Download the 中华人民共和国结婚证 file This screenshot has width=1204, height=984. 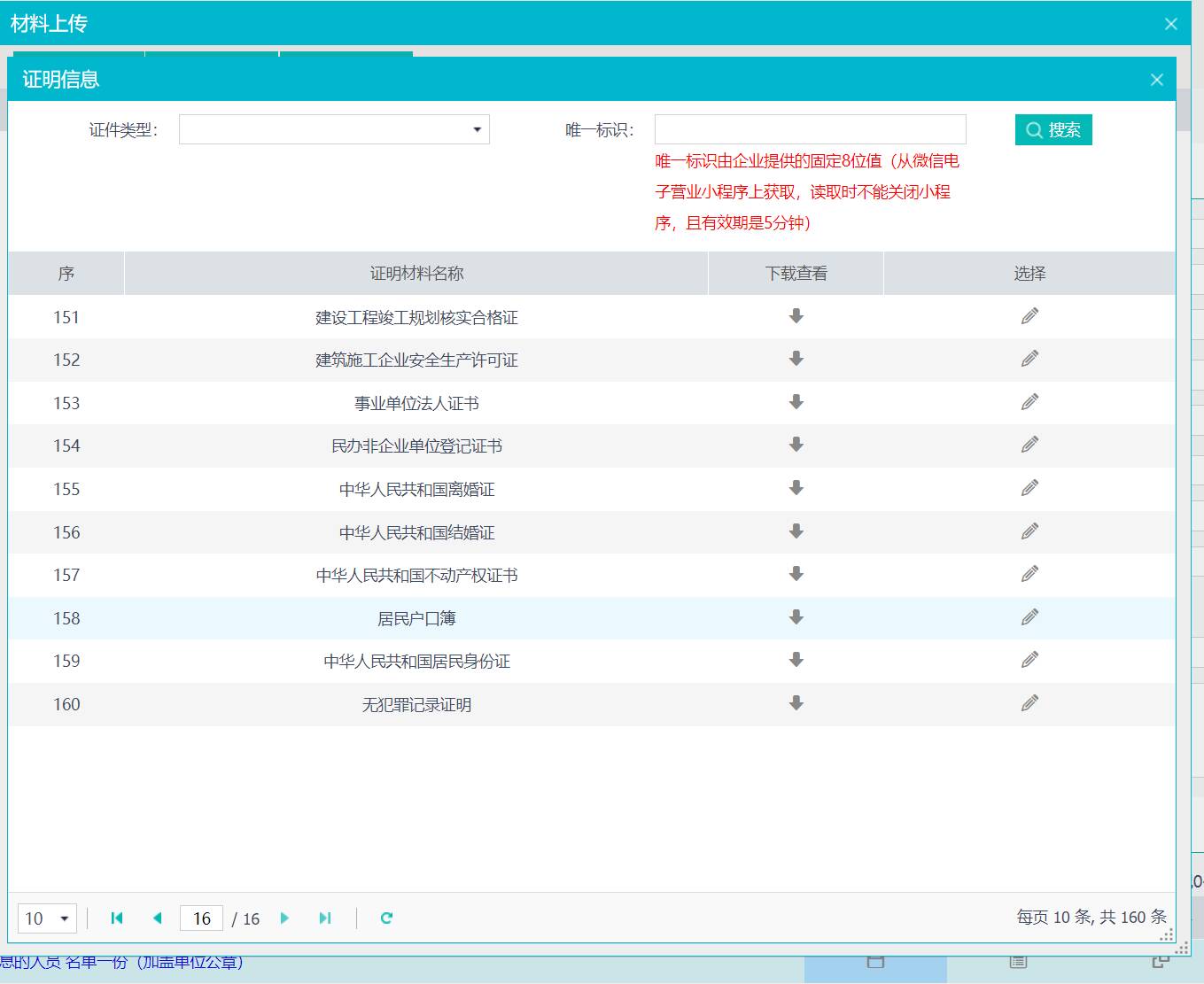point(796,531)
